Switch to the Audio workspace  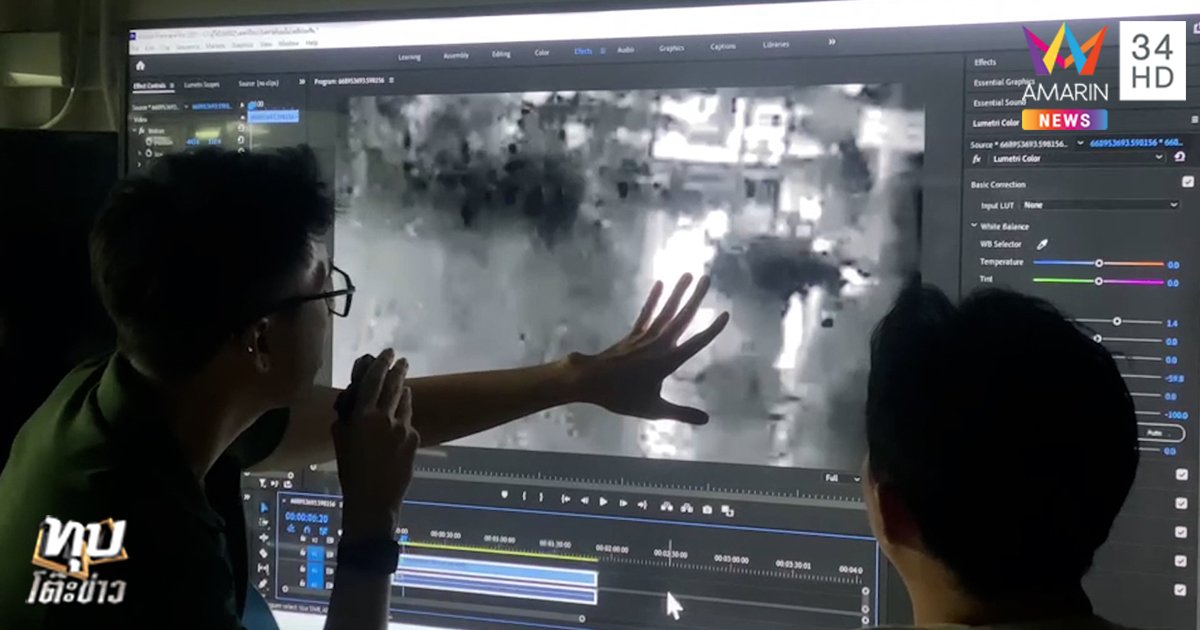tap(626, 50)
